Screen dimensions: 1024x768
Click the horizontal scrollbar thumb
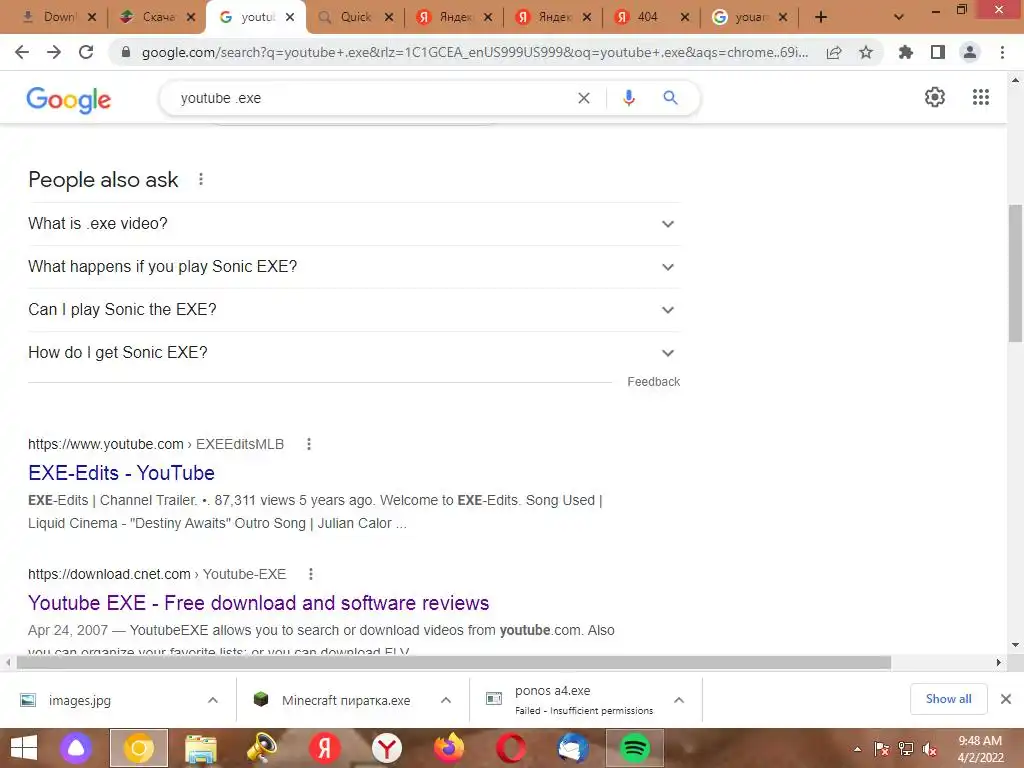point(454,662)
